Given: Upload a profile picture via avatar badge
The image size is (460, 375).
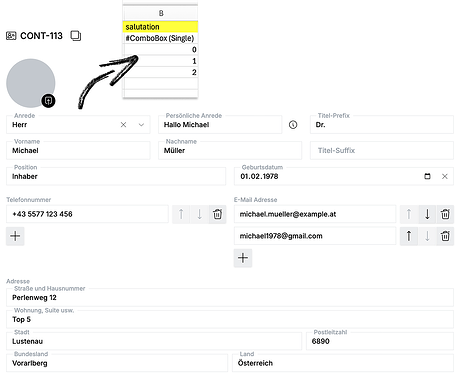Looking at the screenshot, I should [48, 101].
